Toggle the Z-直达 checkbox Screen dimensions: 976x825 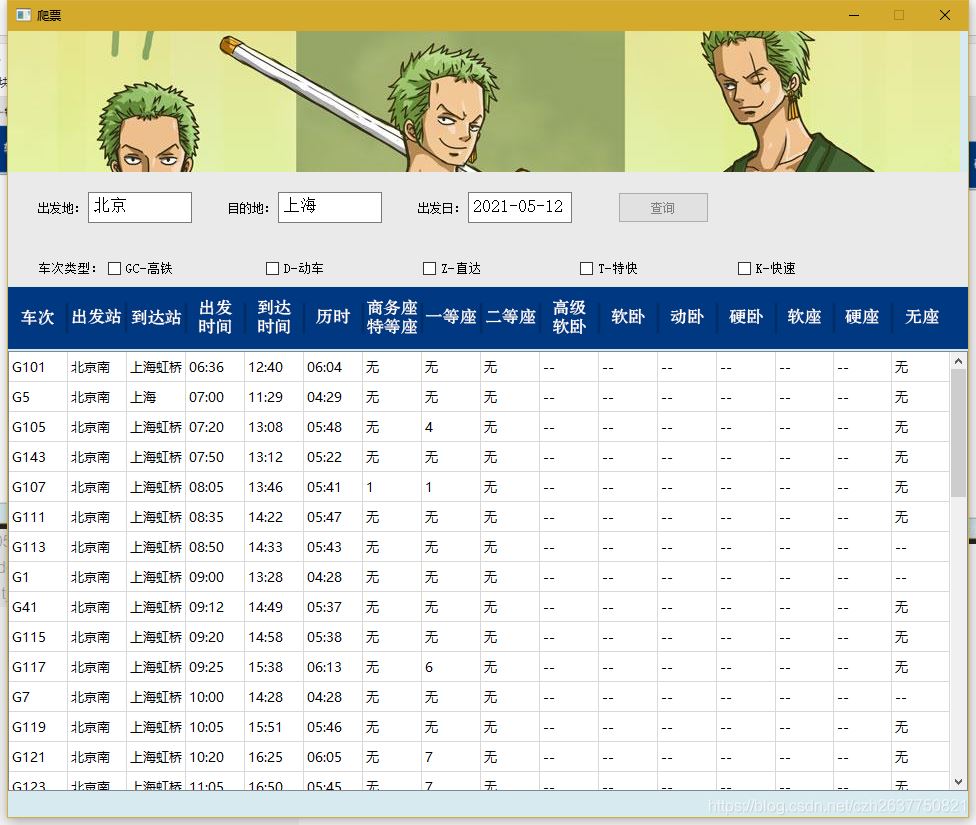point(429,268)
